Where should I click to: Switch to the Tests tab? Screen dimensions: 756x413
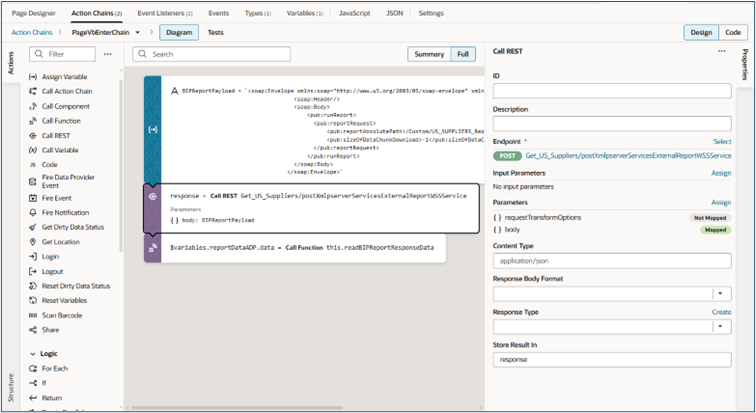[215, 32]
